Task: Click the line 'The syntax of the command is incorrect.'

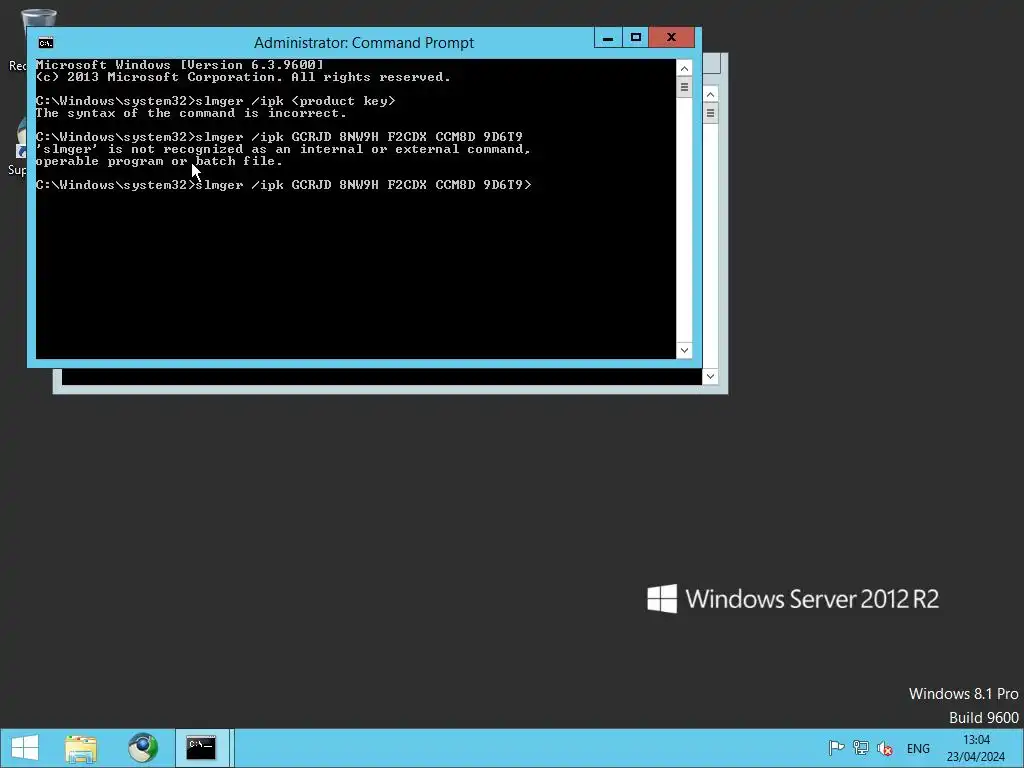Action: pos(191,113)
